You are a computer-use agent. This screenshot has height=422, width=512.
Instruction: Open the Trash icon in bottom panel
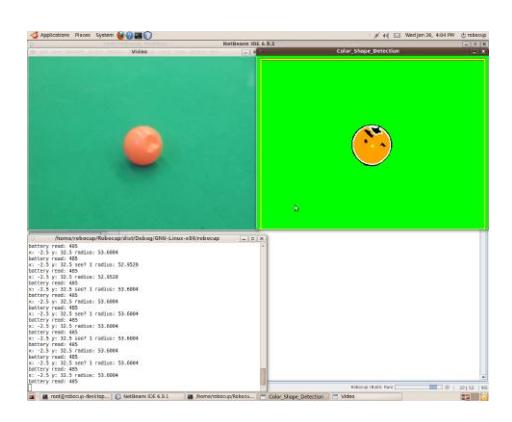[x=484, y=397]
